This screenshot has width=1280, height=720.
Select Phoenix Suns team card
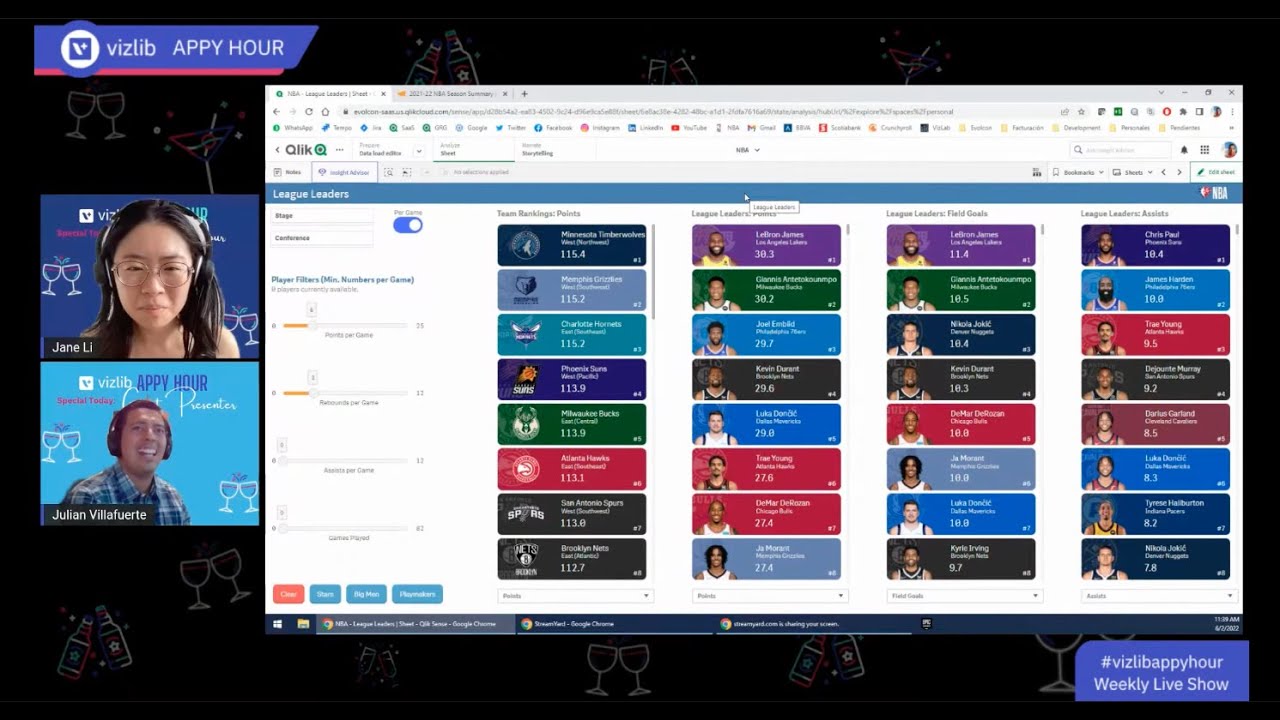point(571,379)
